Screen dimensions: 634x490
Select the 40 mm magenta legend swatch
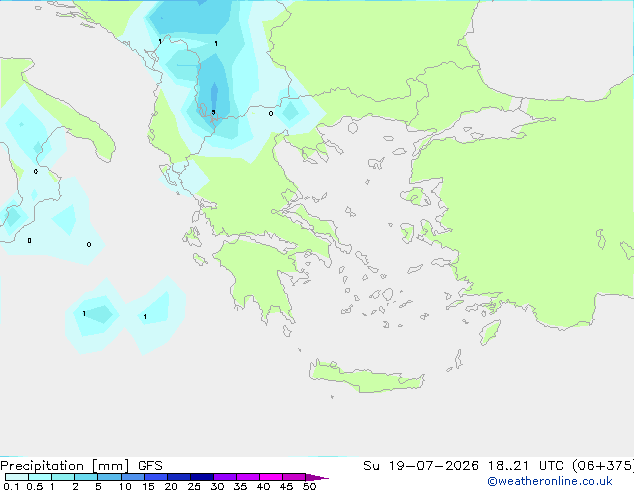tap(271, 477)
